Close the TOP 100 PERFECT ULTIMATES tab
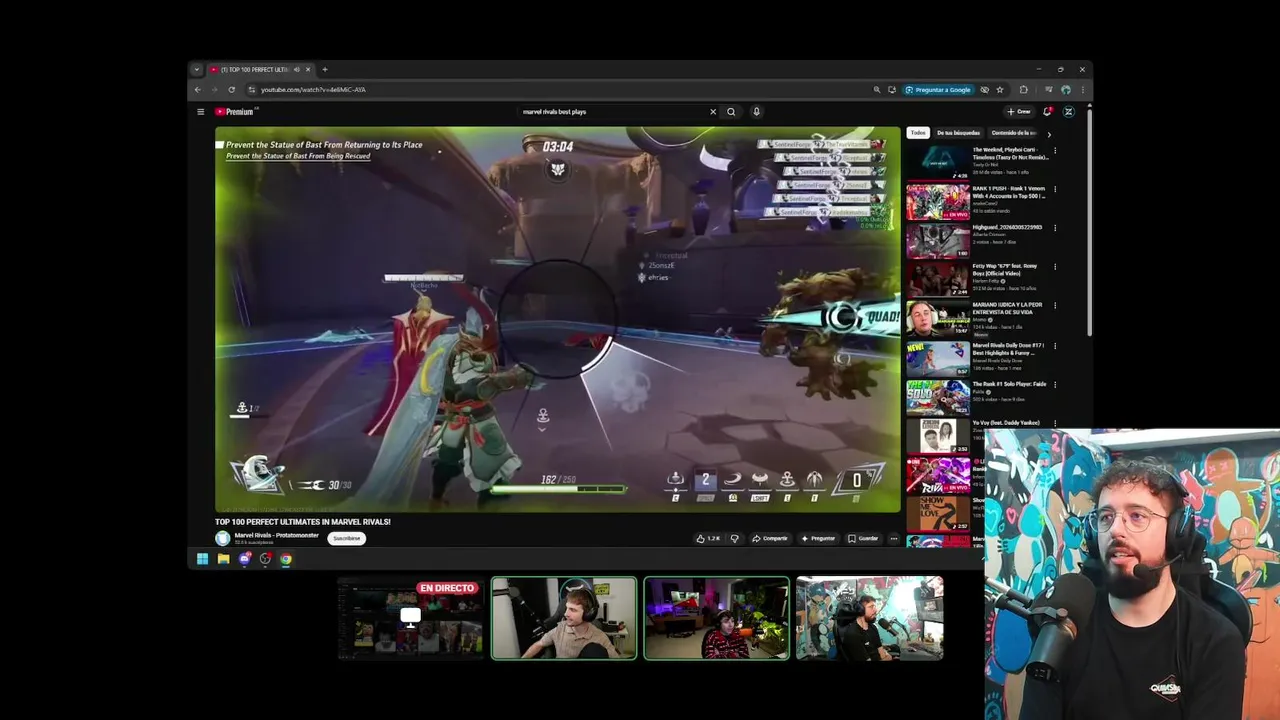 308,70
